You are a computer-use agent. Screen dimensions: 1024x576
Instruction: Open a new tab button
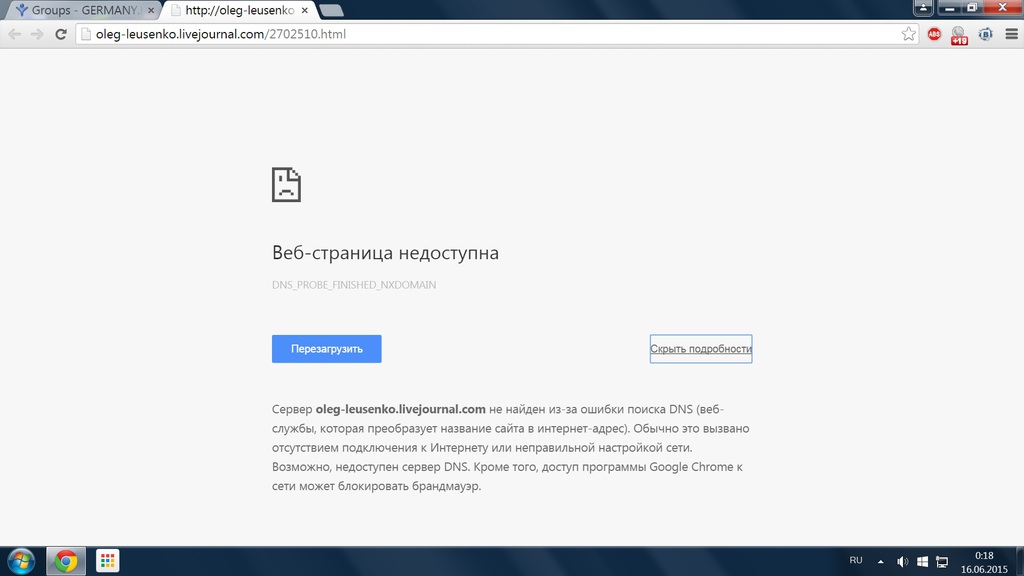[331, 10]
